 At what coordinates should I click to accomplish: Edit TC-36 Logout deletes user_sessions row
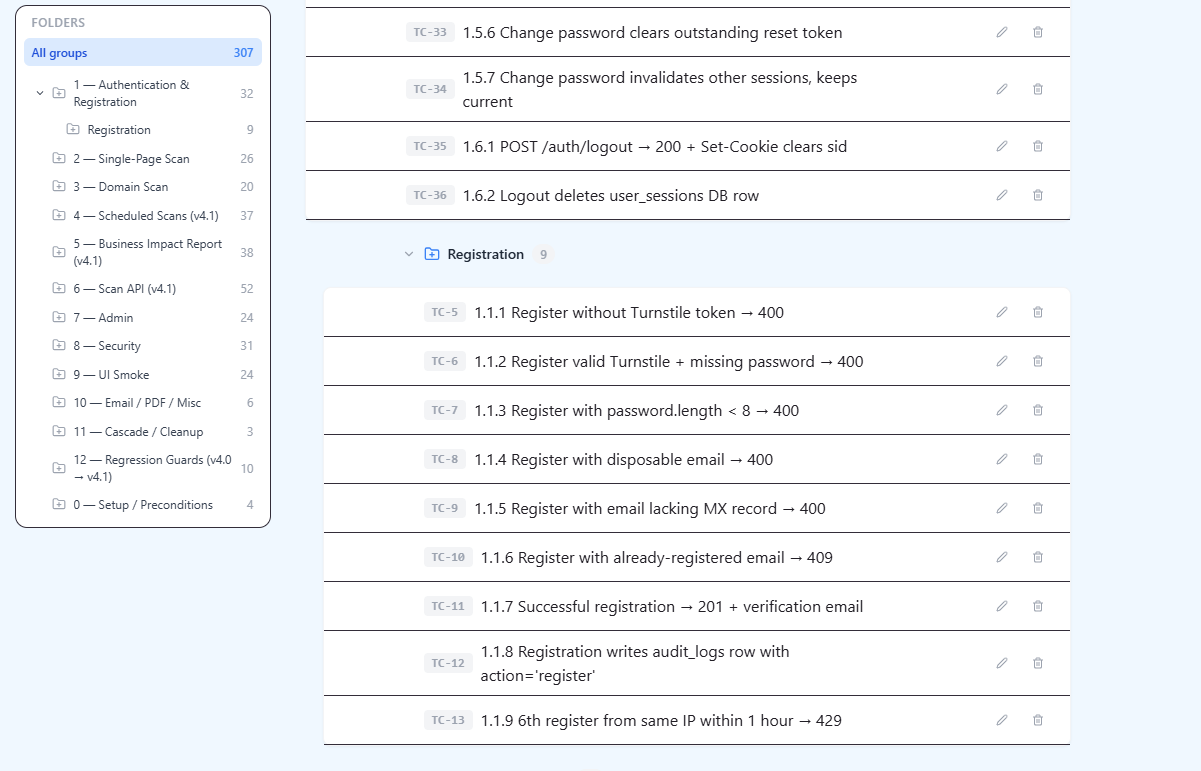[1002, 195]
